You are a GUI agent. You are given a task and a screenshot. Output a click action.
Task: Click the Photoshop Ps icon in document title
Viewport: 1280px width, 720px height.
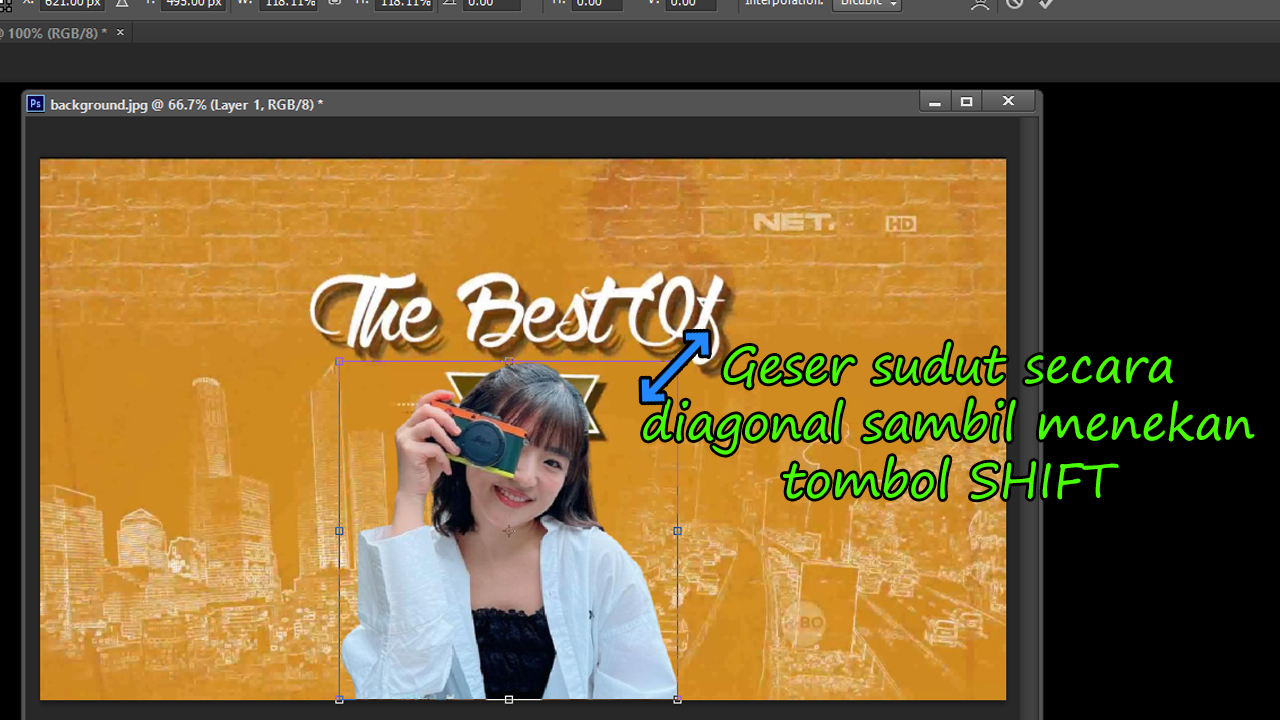pos(36,103)
